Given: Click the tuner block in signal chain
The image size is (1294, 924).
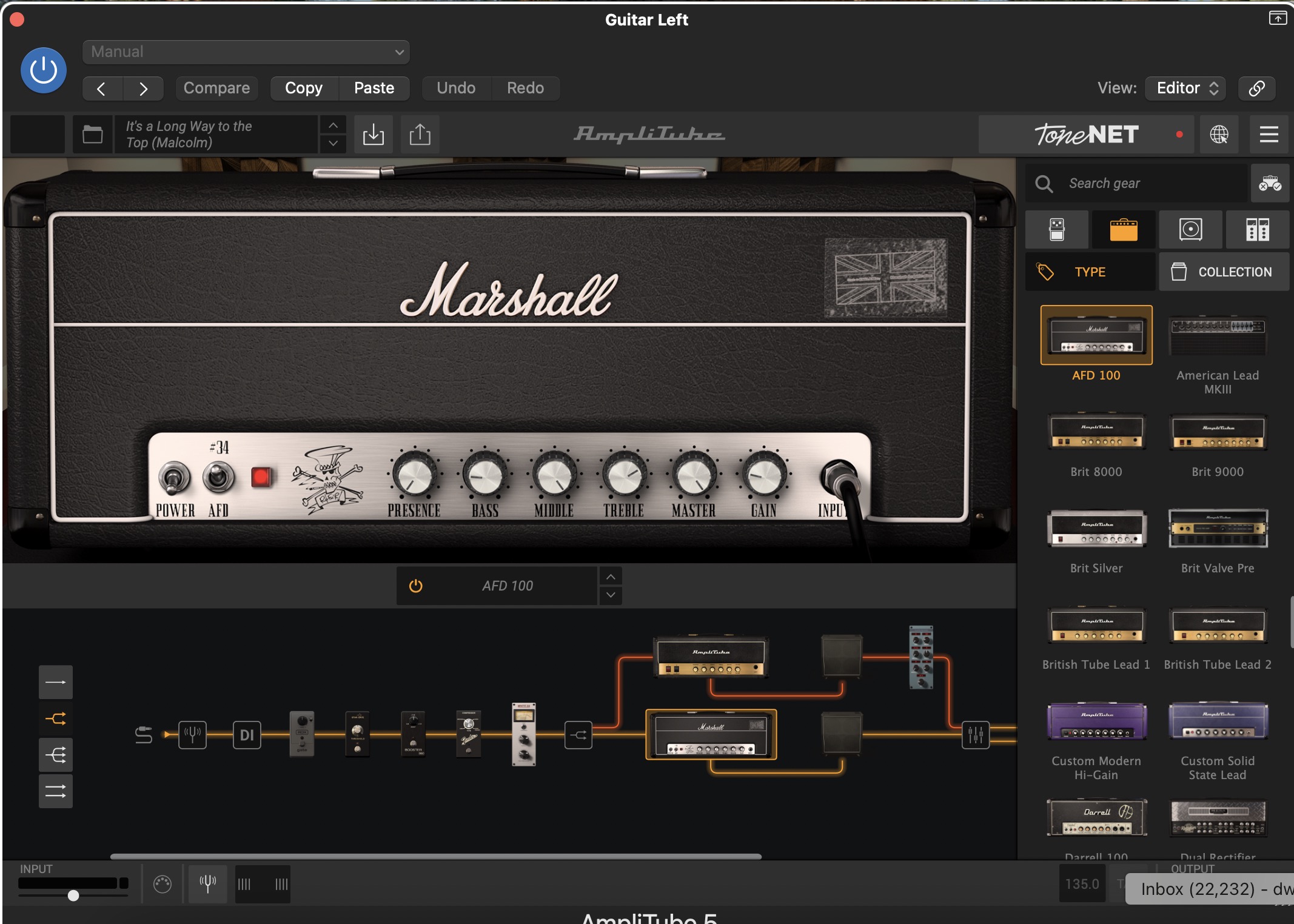Looking at the screenshot, I should pos(192,735).
